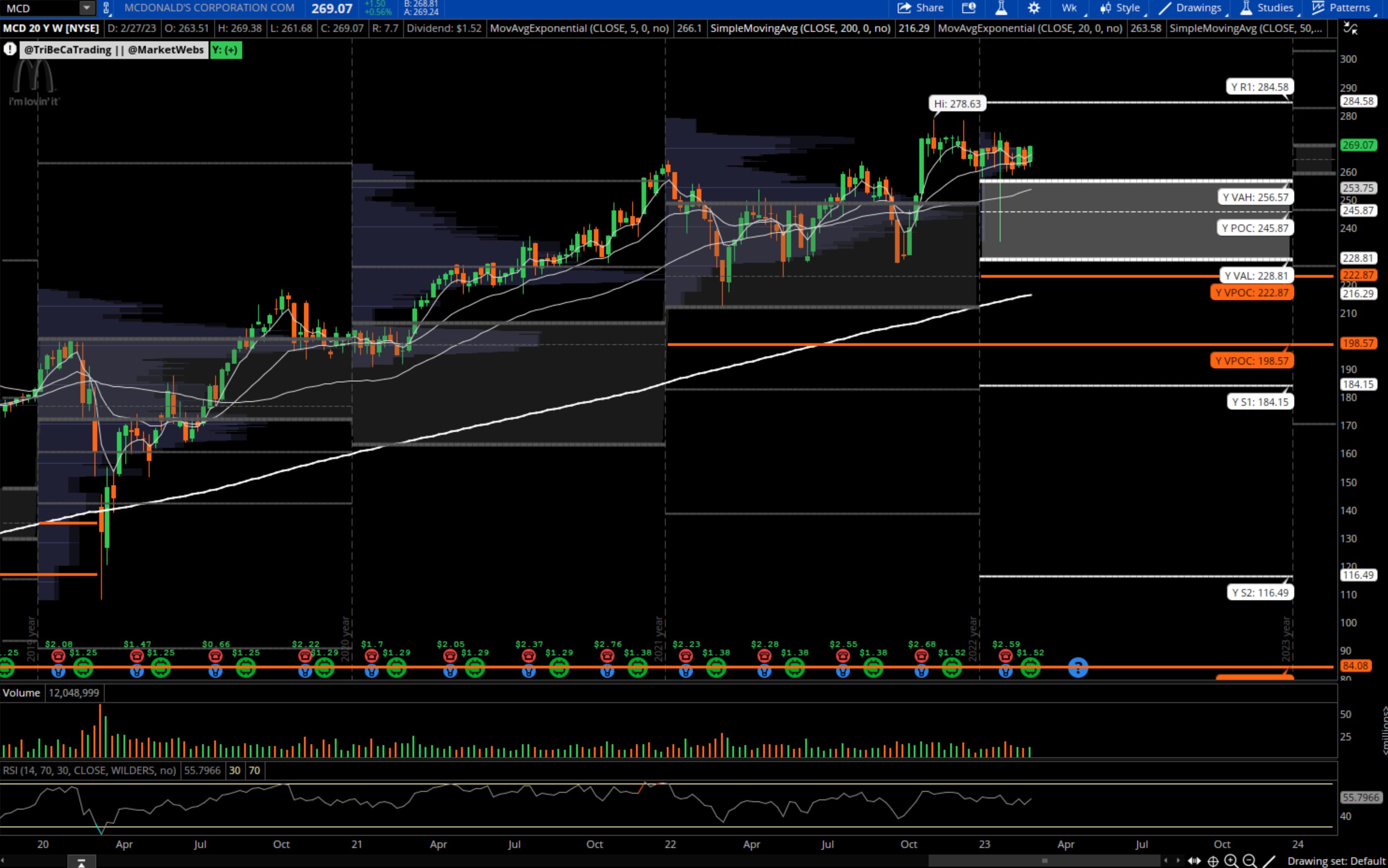
Task: Click the Y POC: 245.87 label
Action: point(1255,228)
